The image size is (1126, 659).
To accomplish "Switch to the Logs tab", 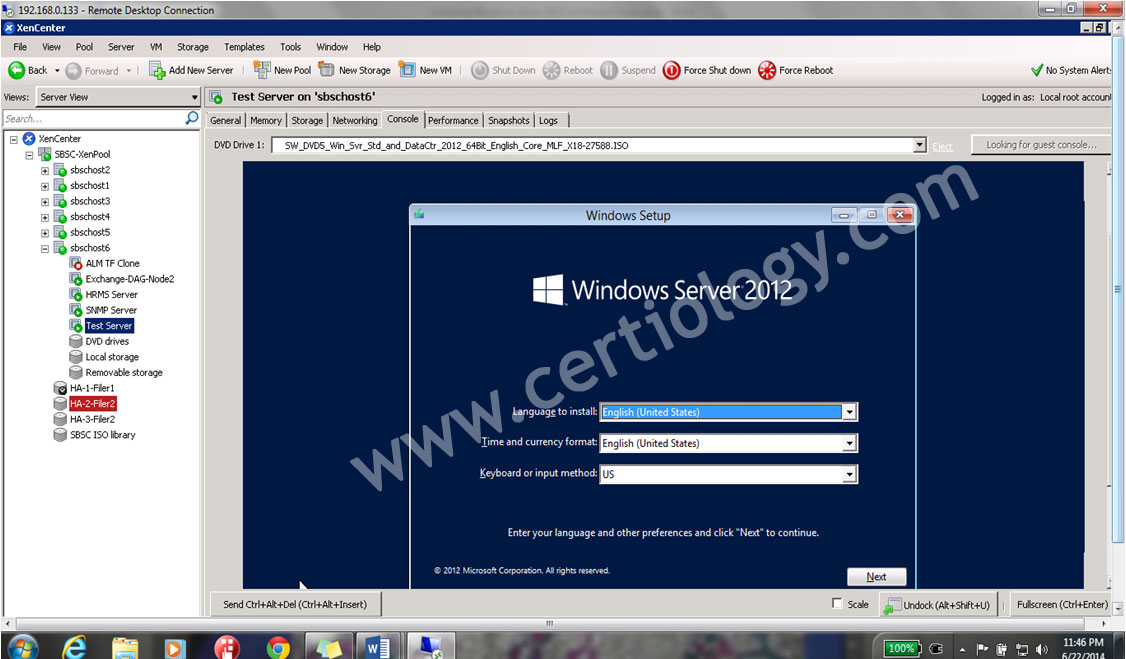I will tap(549, 121).
